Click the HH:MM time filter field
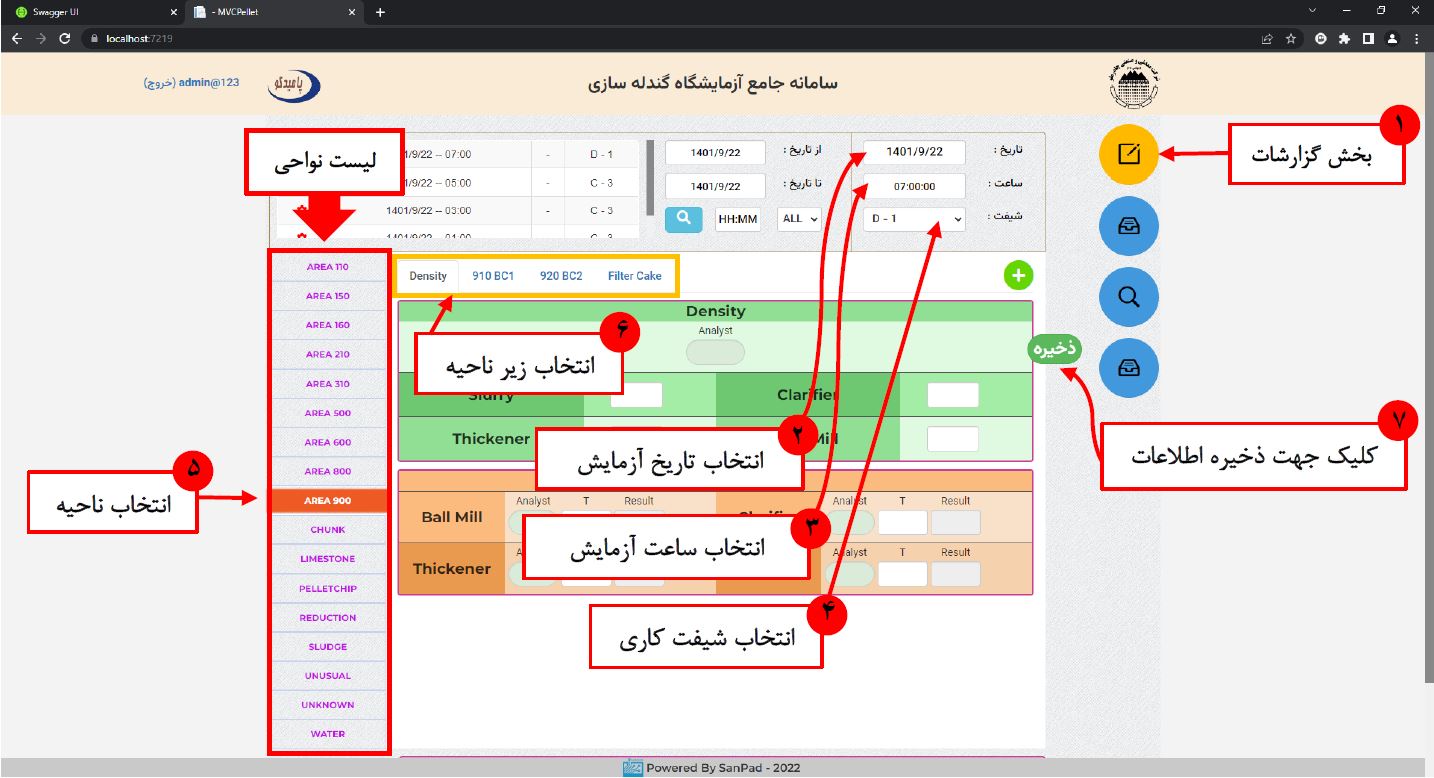 click(x=738, y=219)
